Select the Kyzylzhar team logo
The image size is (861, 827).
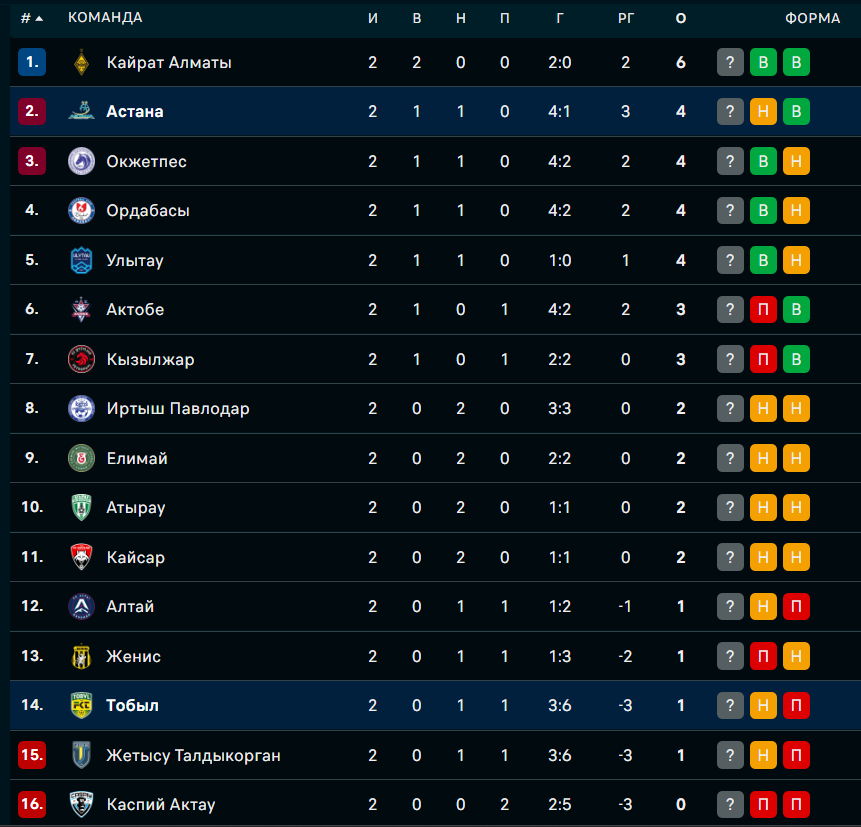(81, 359)
